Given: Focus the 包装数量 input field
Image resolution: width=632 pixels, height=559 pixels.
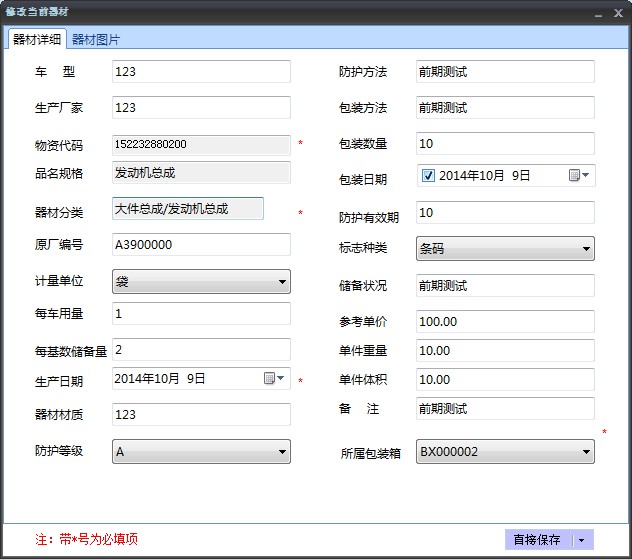Looking at the screenshot, I should pos(505,144).
